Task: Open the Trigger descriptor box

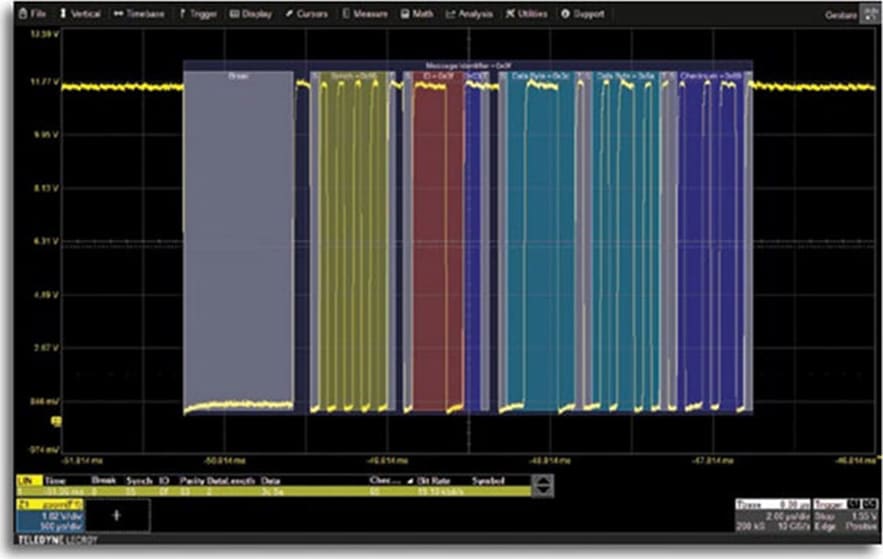Action: 845,515
